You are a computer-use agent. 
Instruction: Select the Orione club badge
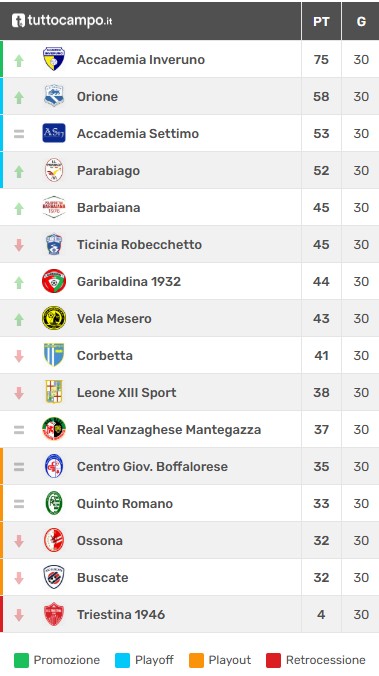tap(54, 96)
